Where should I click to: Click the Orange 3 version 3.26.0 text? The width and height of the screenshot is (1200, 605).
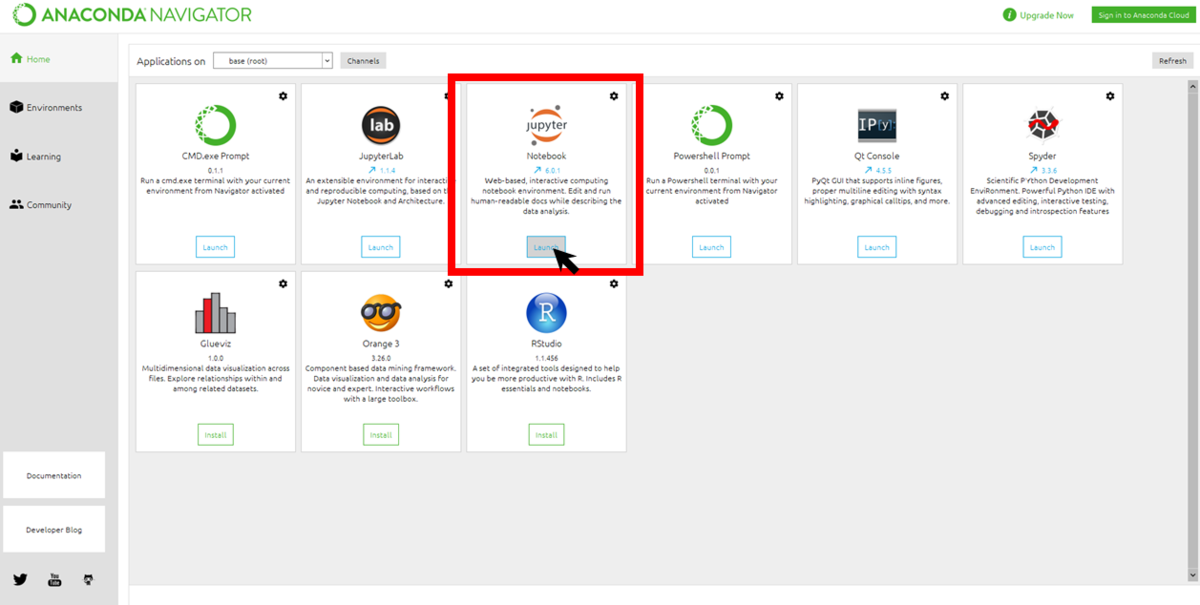[381, 359]
